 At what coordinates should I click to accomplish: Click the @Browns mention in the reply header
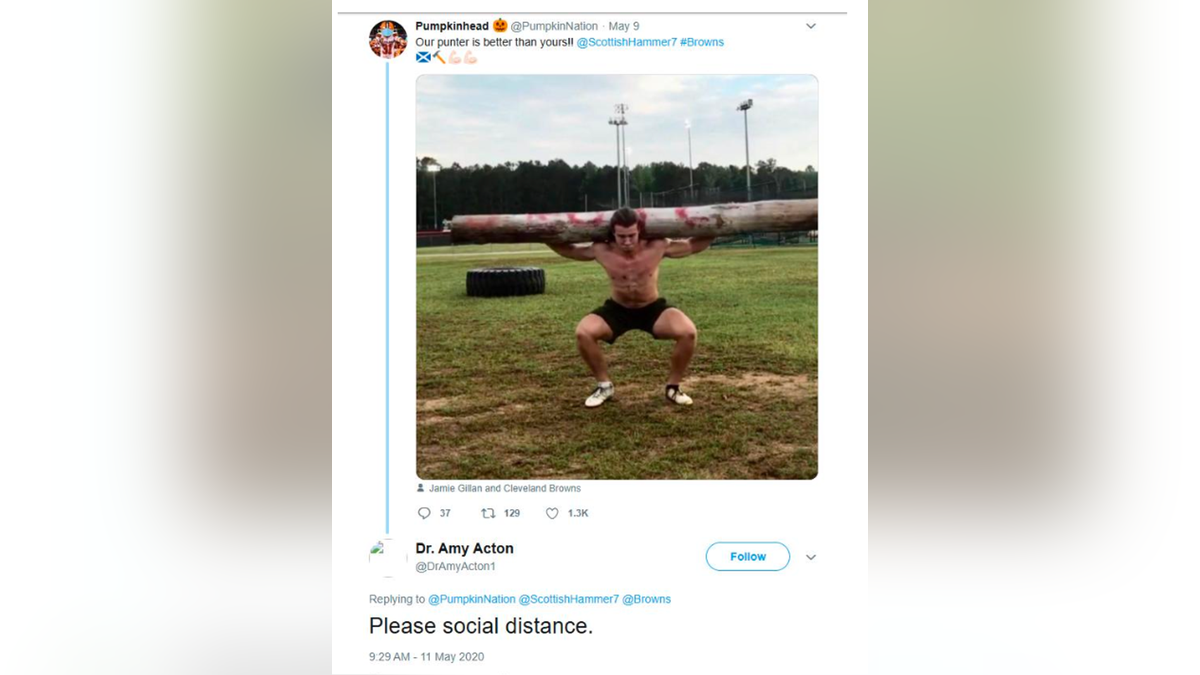[646, 599]
